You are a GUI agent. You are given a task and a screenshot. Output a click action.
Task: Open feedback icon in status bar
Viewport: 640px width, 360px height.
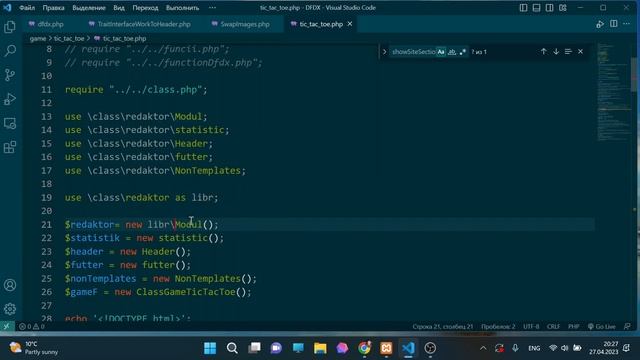pos(627,327)
